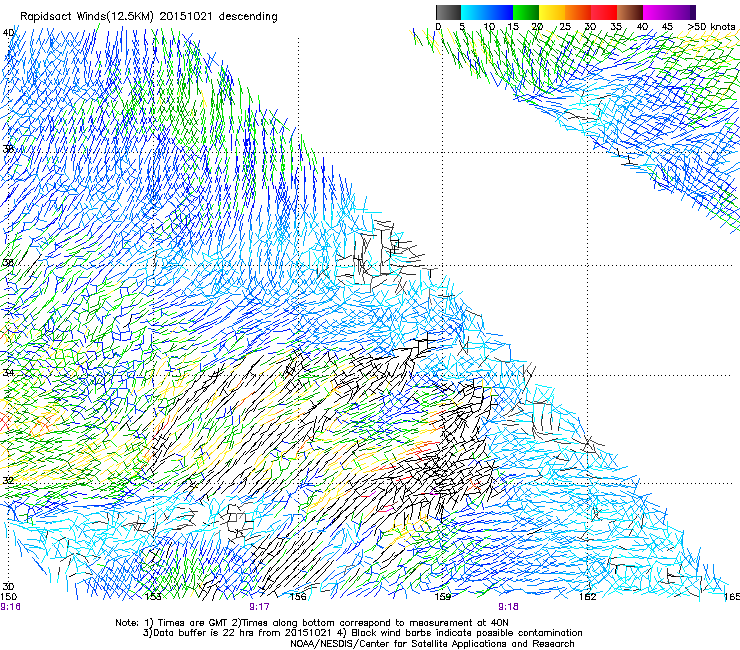
Task: Click note 'Data buffer is 22 hrs from 20151021'
Action: pos(242,633)
